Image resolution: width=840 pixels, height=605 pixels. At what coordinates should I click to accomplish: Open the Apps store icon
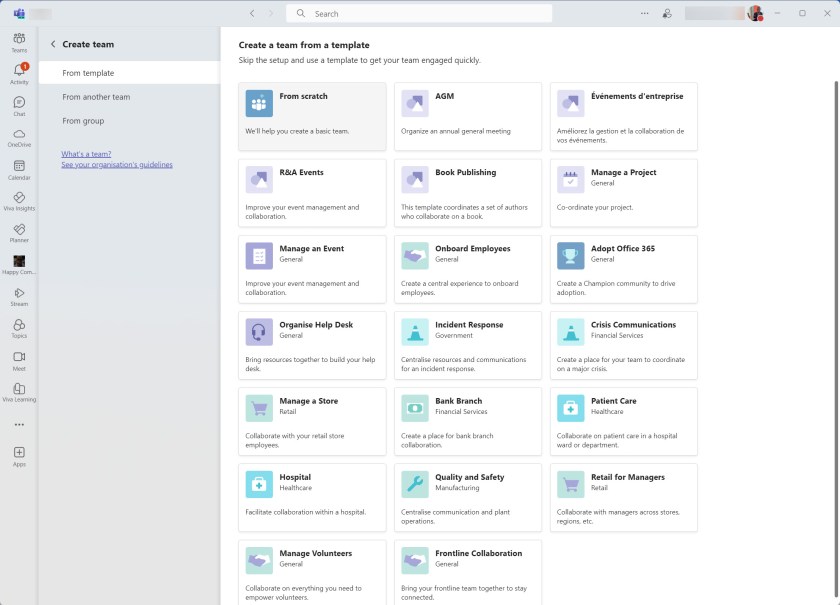pyautogui.click(x=19, y=457)
